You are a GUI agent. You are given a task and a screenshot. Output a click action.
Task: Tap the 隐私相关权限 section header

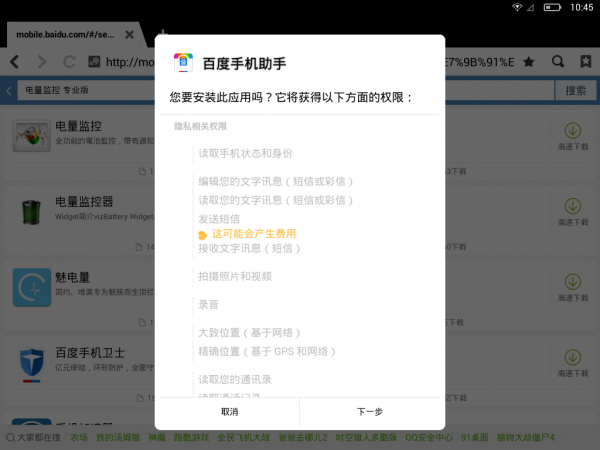click(201, 126)
